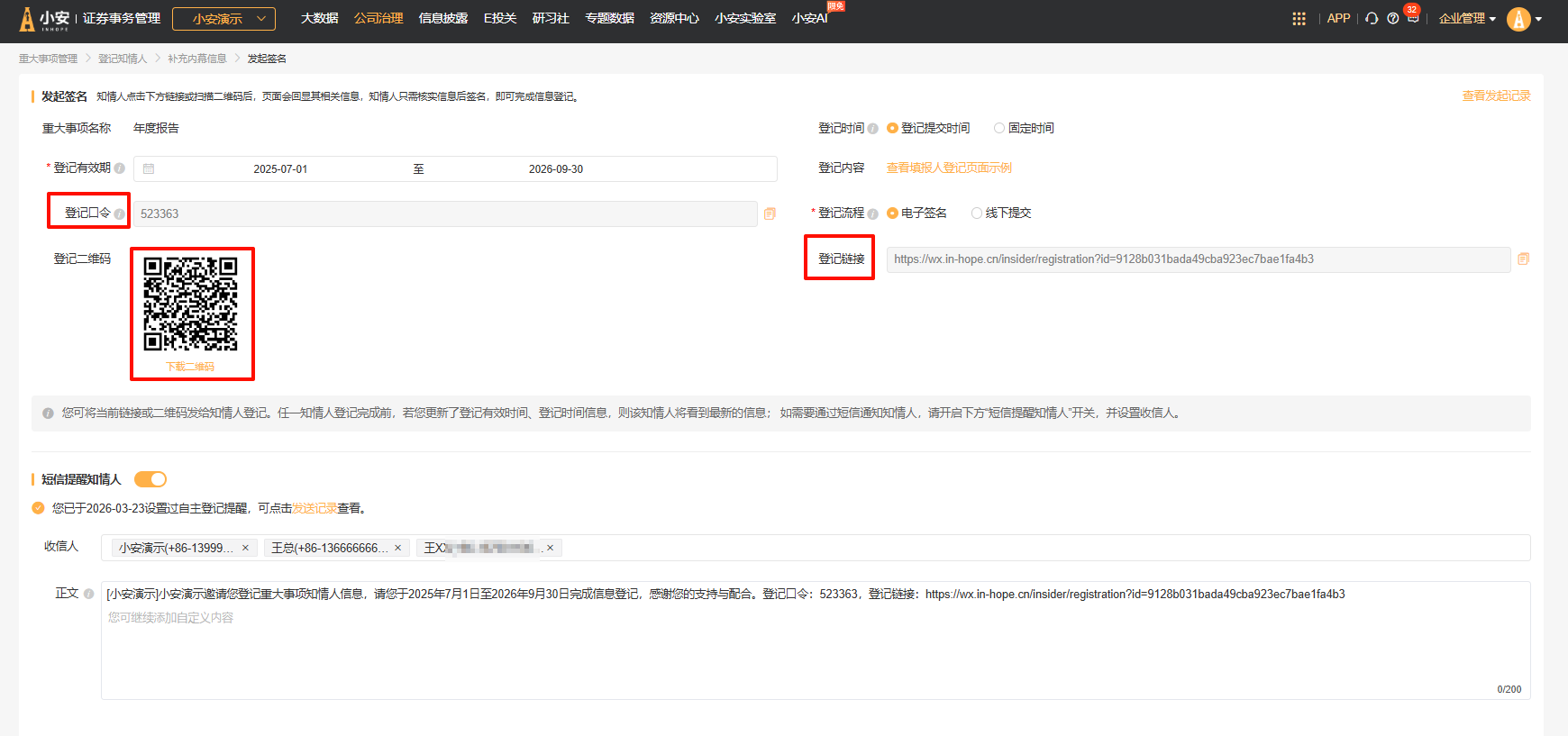Open the 专题数据 menu
The image size is (1568, 736).
click(610, 19)
